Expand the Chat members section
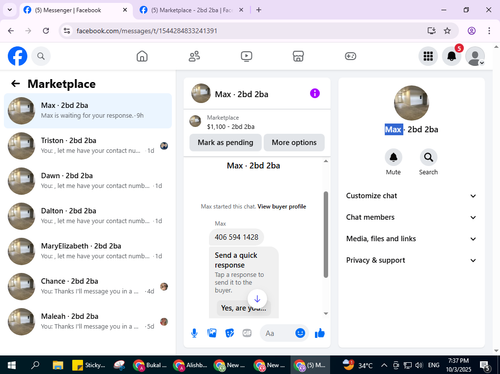The image size is (500, 374). click(x=411, y=217)
